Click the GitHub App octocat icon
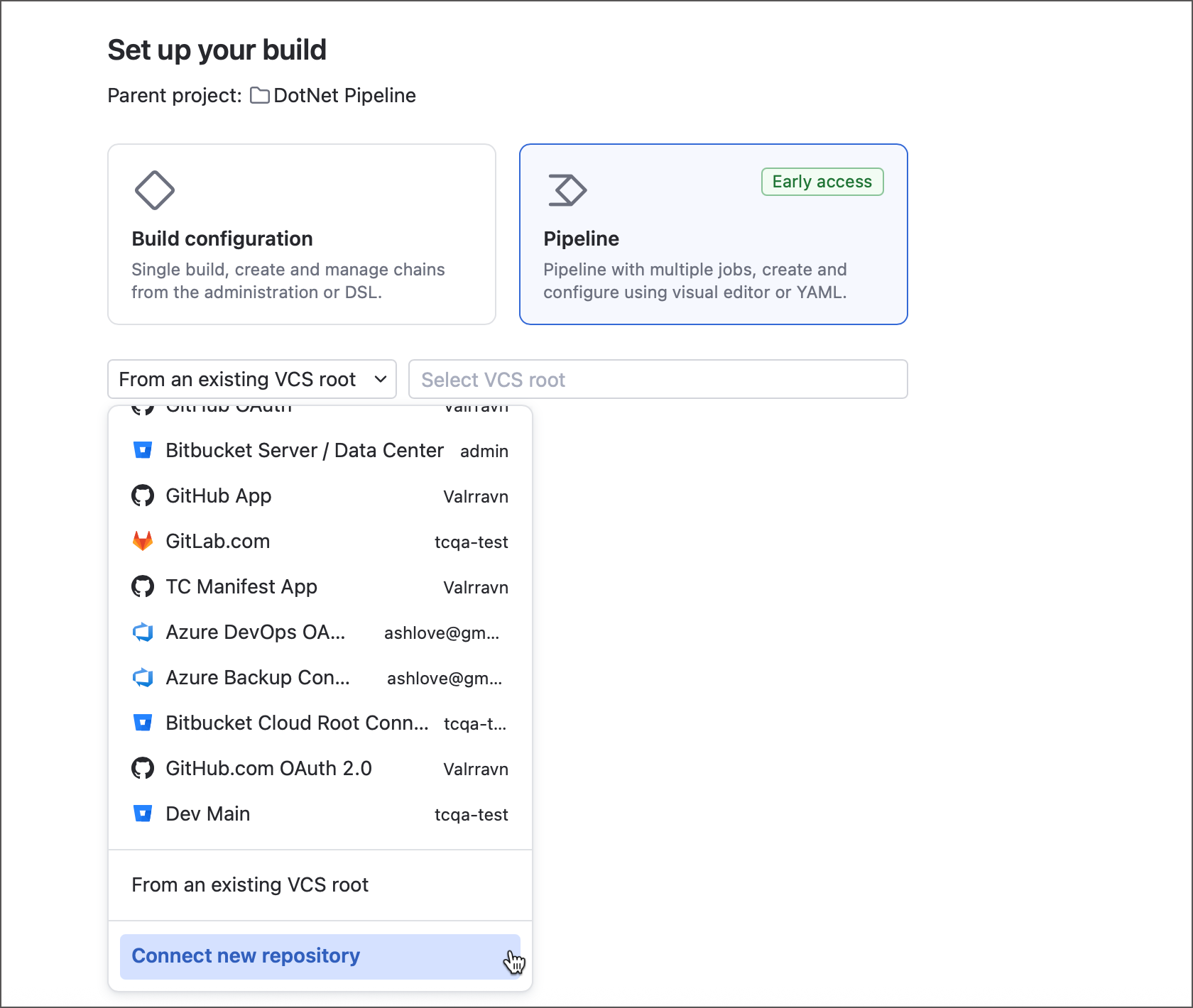Viewport: 1193px width, 1008px height. point(143,495)
